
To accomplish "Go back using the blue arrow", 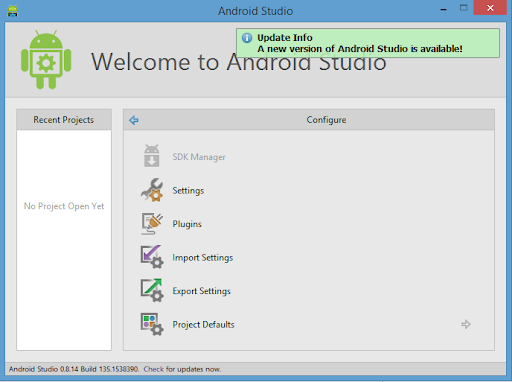I will [134, 120].
